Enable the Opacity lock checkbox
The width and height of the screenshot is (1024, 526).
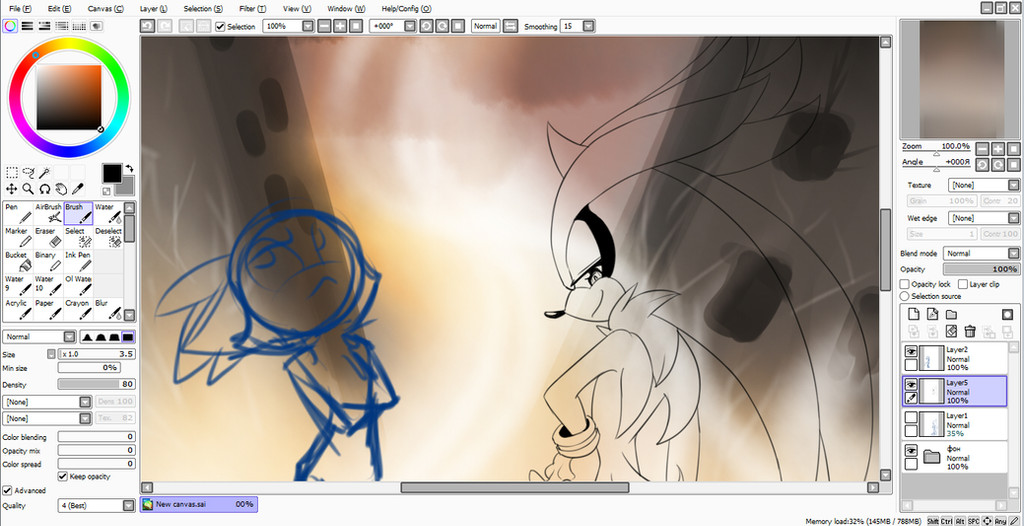[x=904, y=284]
